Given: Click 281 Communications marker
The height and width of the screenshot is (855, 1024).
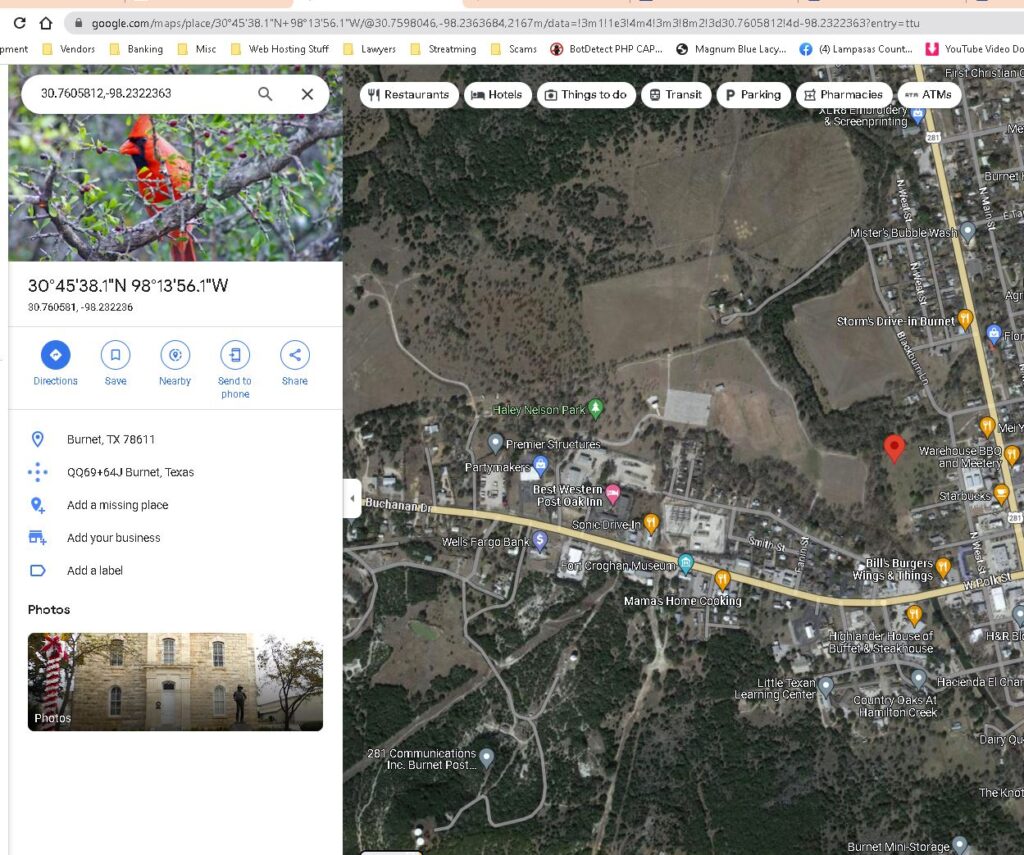Looking at the screenshot, I should [487, 758].
